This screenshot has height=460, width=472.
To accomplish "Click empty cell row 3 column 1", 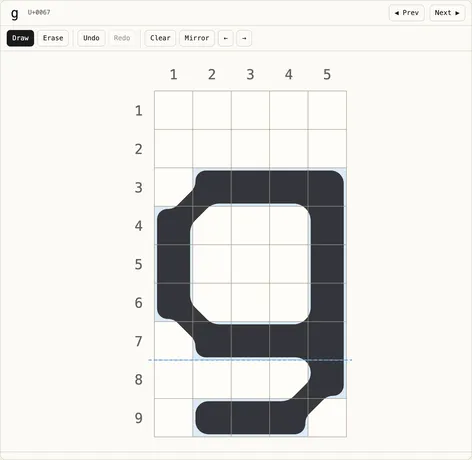I will tap(174, 187).
